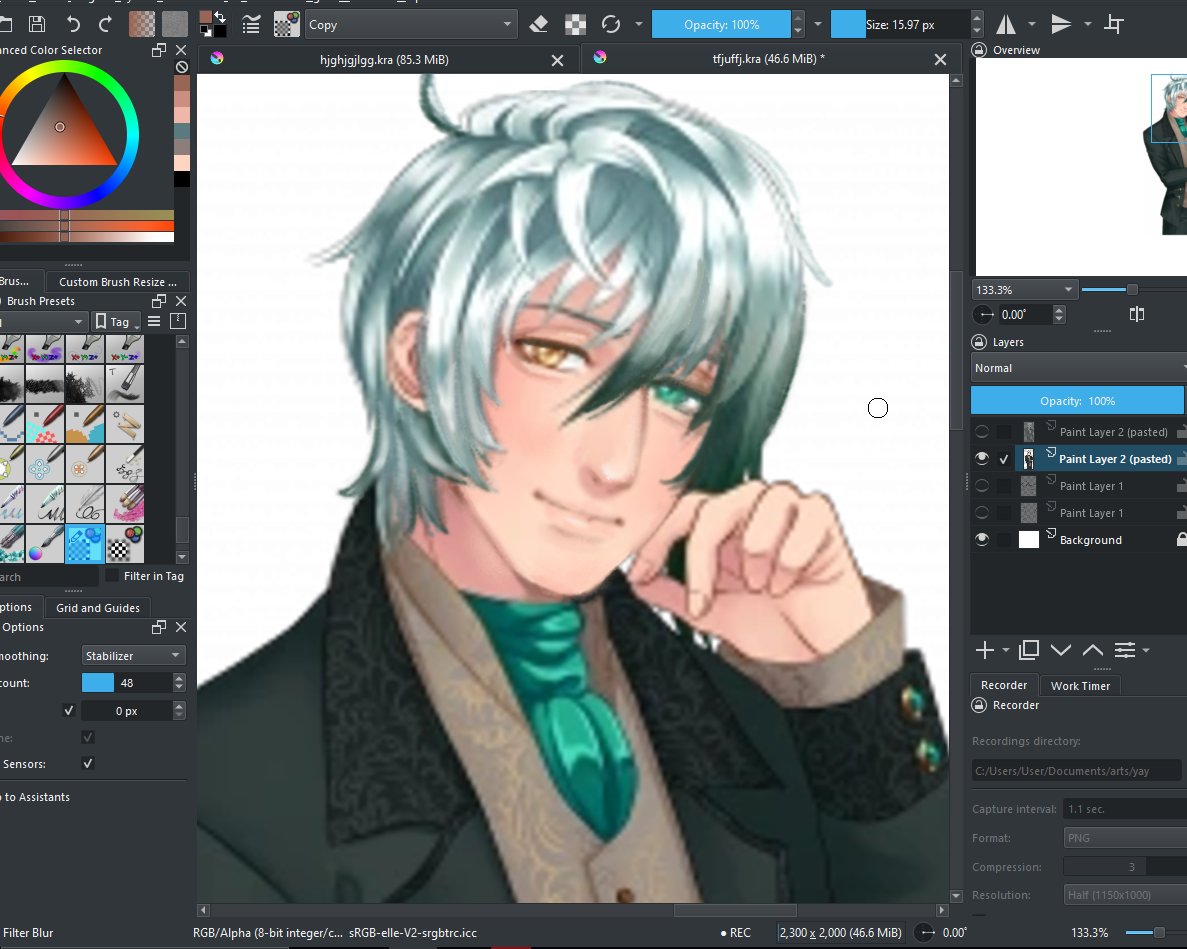Undo the last action

coord(73,24)
